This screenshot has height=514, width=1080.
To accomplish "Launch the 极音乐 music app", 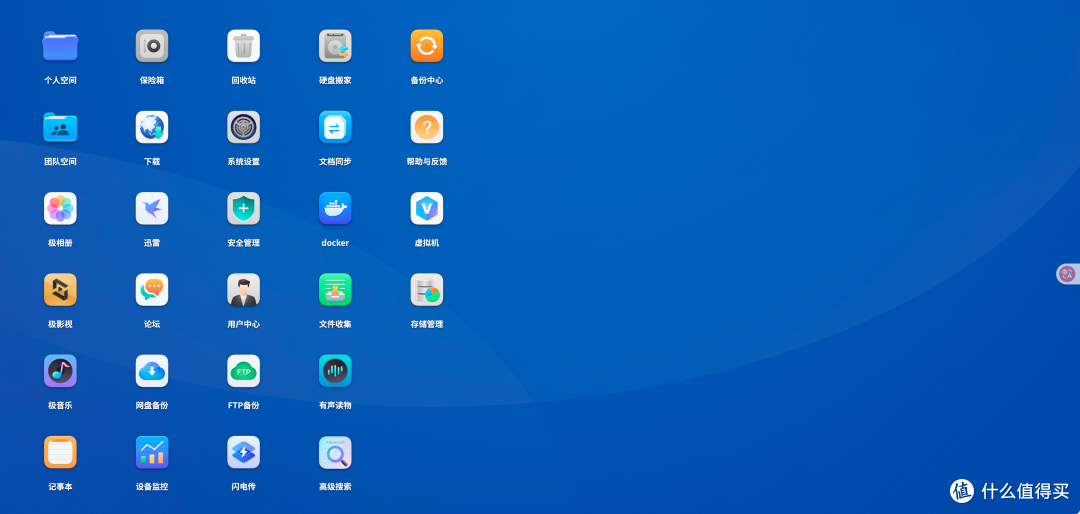I will (60, 371).
